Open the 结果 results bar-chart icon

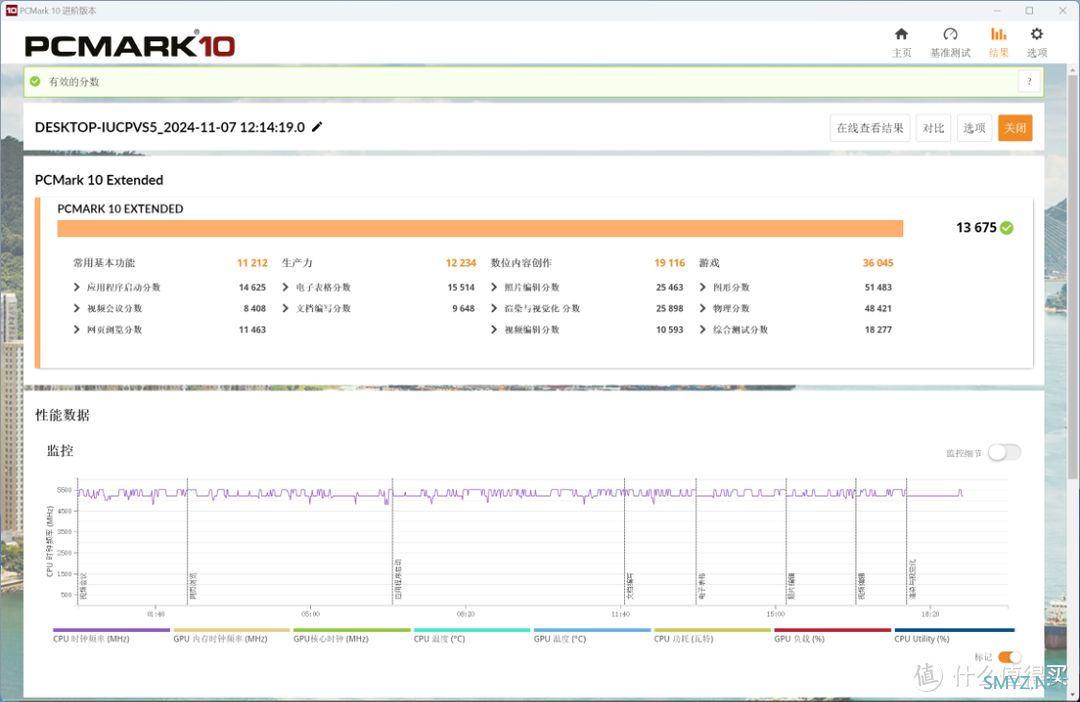click(998, 34)
